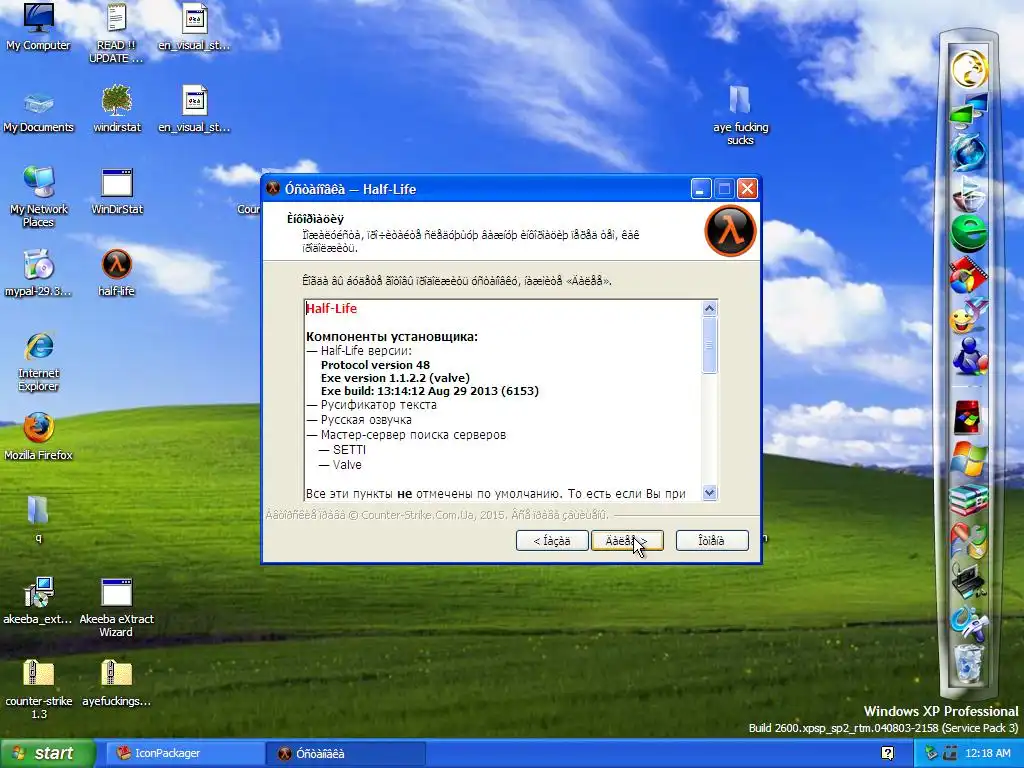
Task: Click the tools dock icon above Recycle Bin
Action: pyautogui.click(x=969, y=623)
